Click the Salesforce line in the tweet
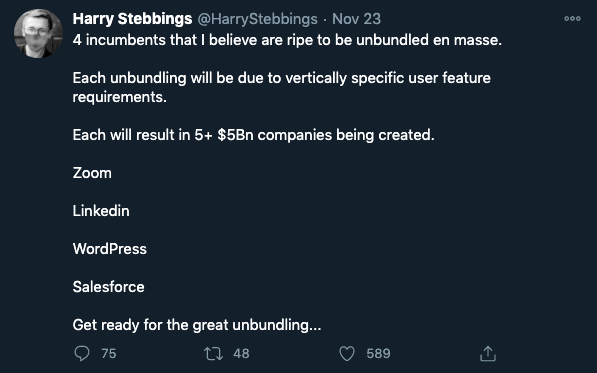Image resolution: width=597 pixels, height=373 pixels. coord(109,287)
